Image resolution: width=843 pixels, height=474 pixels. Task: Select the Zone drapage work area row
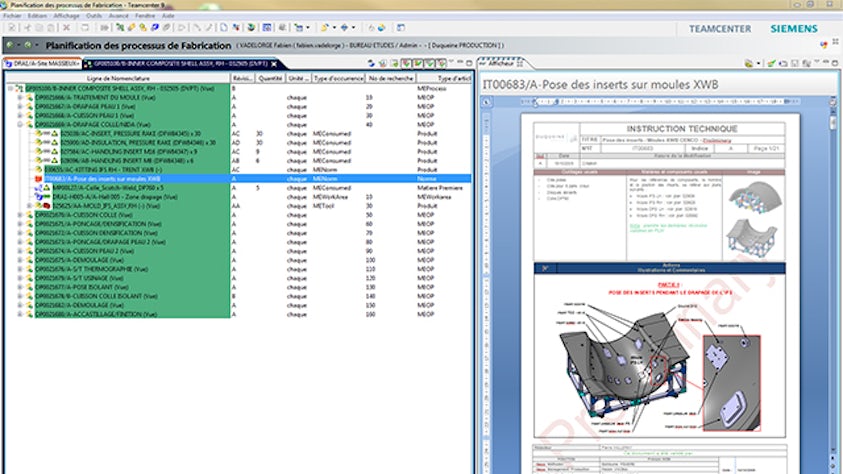coord(238,197)
